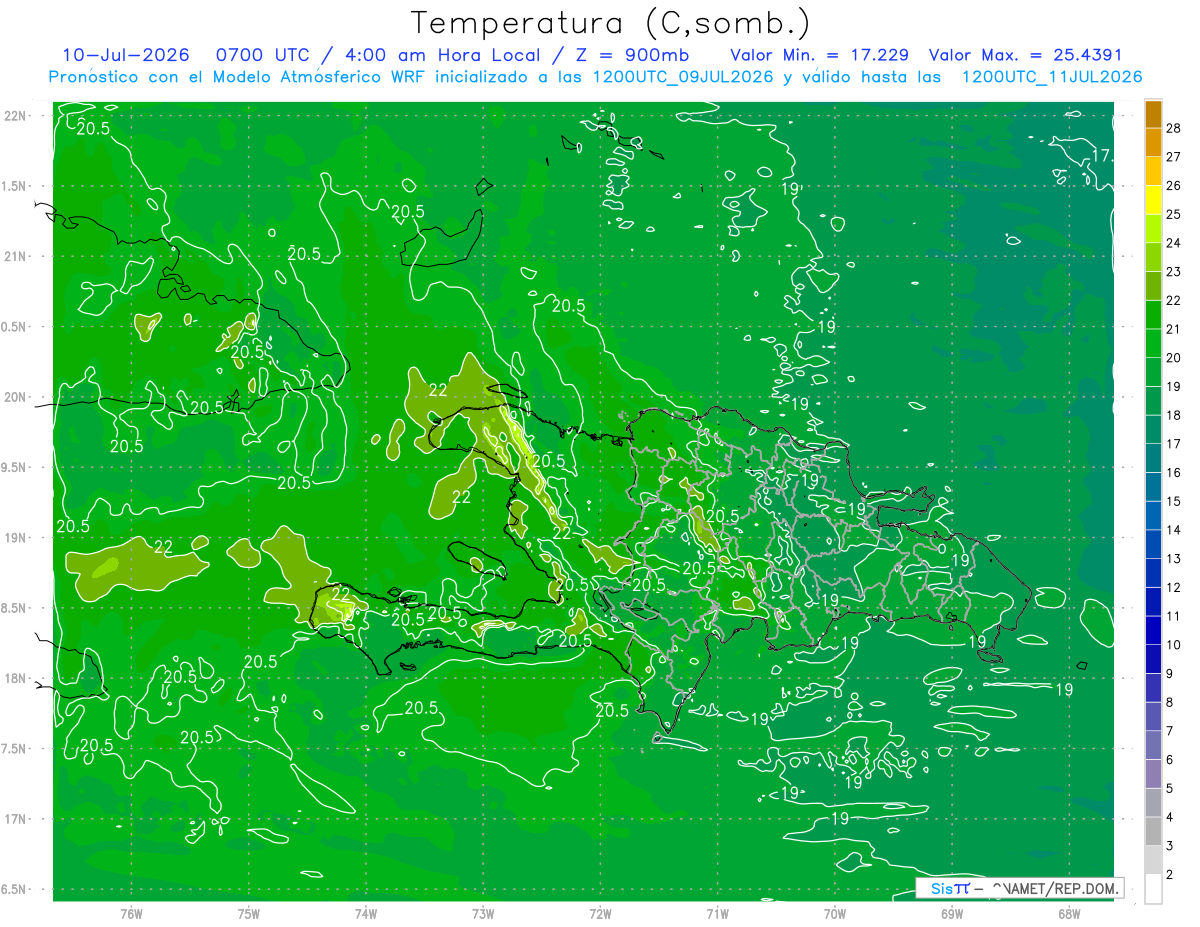This screenshot has height=927, width=1200.
Task: Click the 17 label on the color scale
Action: click(x=1174, y=444)
